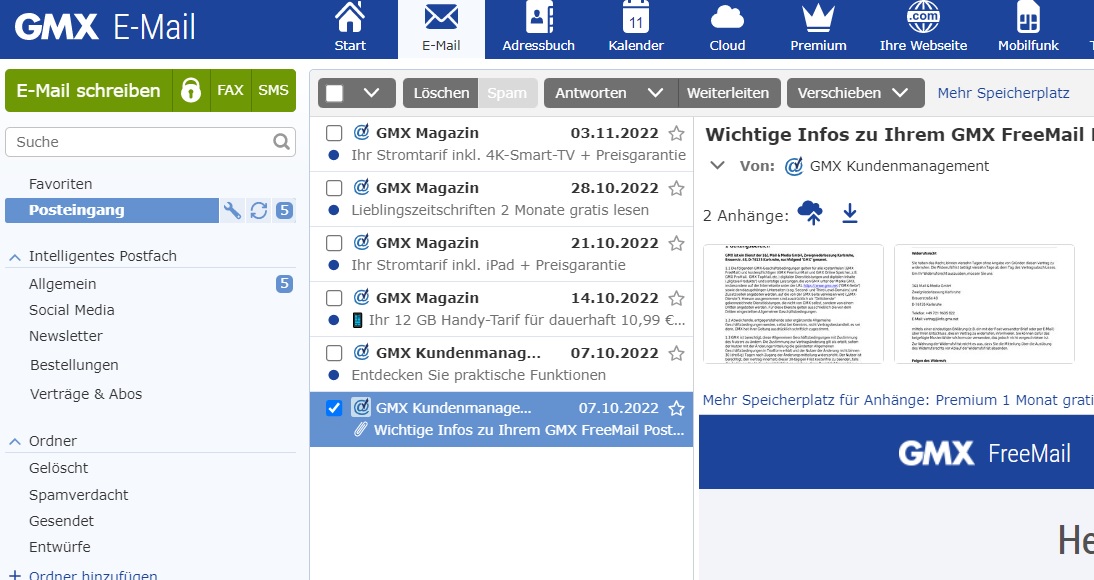
Task: Click Ordner hinzufügen link
Action: tap(93, 575)
